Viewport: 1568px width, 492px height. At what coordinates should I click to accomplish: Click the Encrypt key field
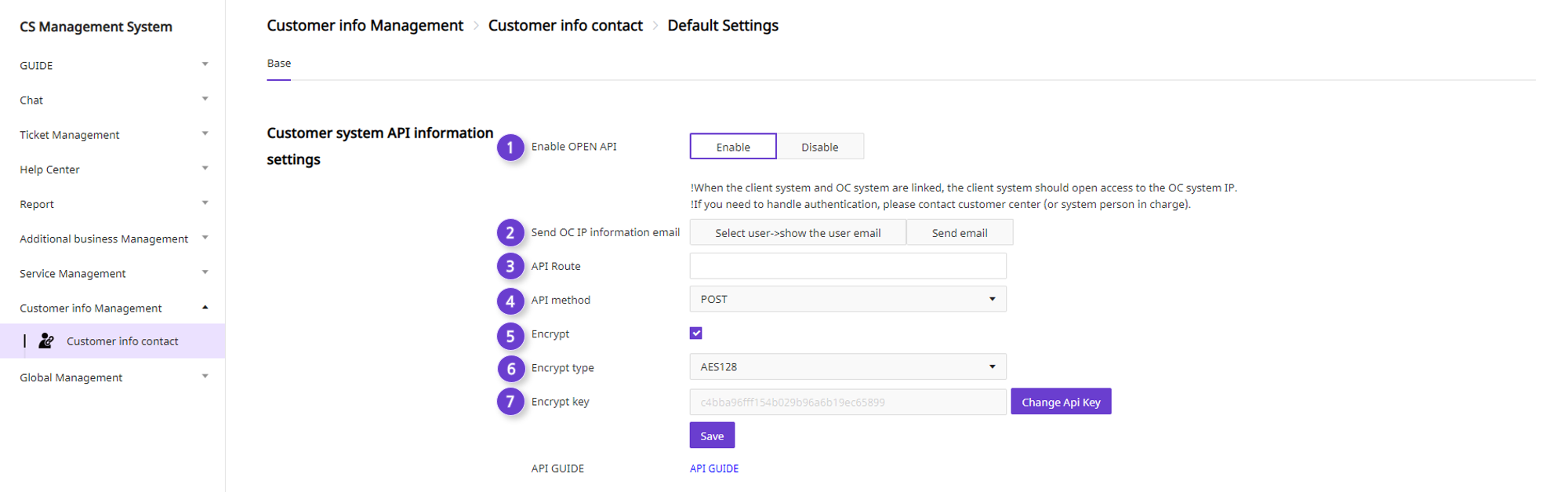848,402
